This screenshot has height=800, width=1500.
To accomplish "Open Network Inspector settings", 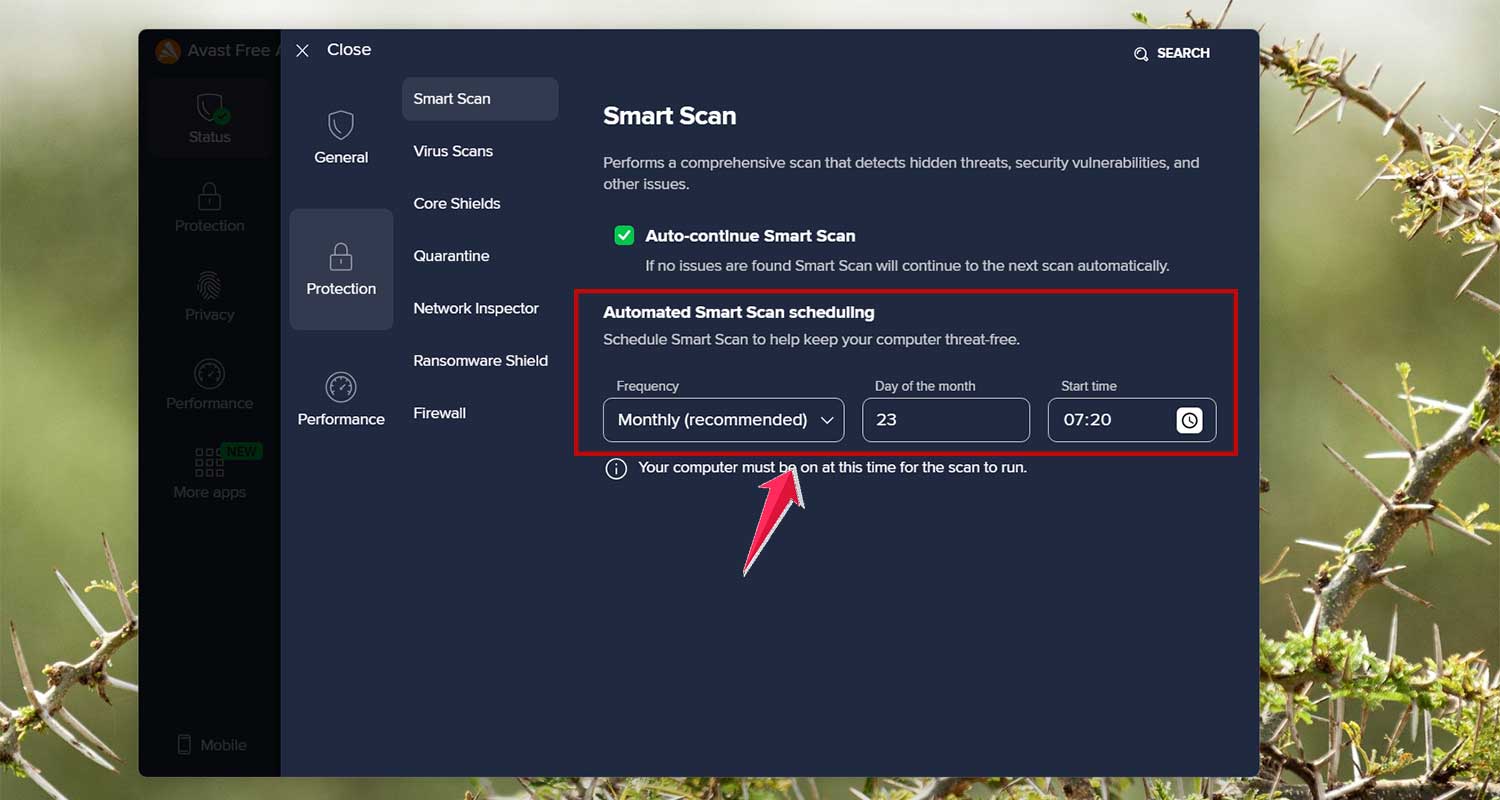I will (x=476, y=308).
